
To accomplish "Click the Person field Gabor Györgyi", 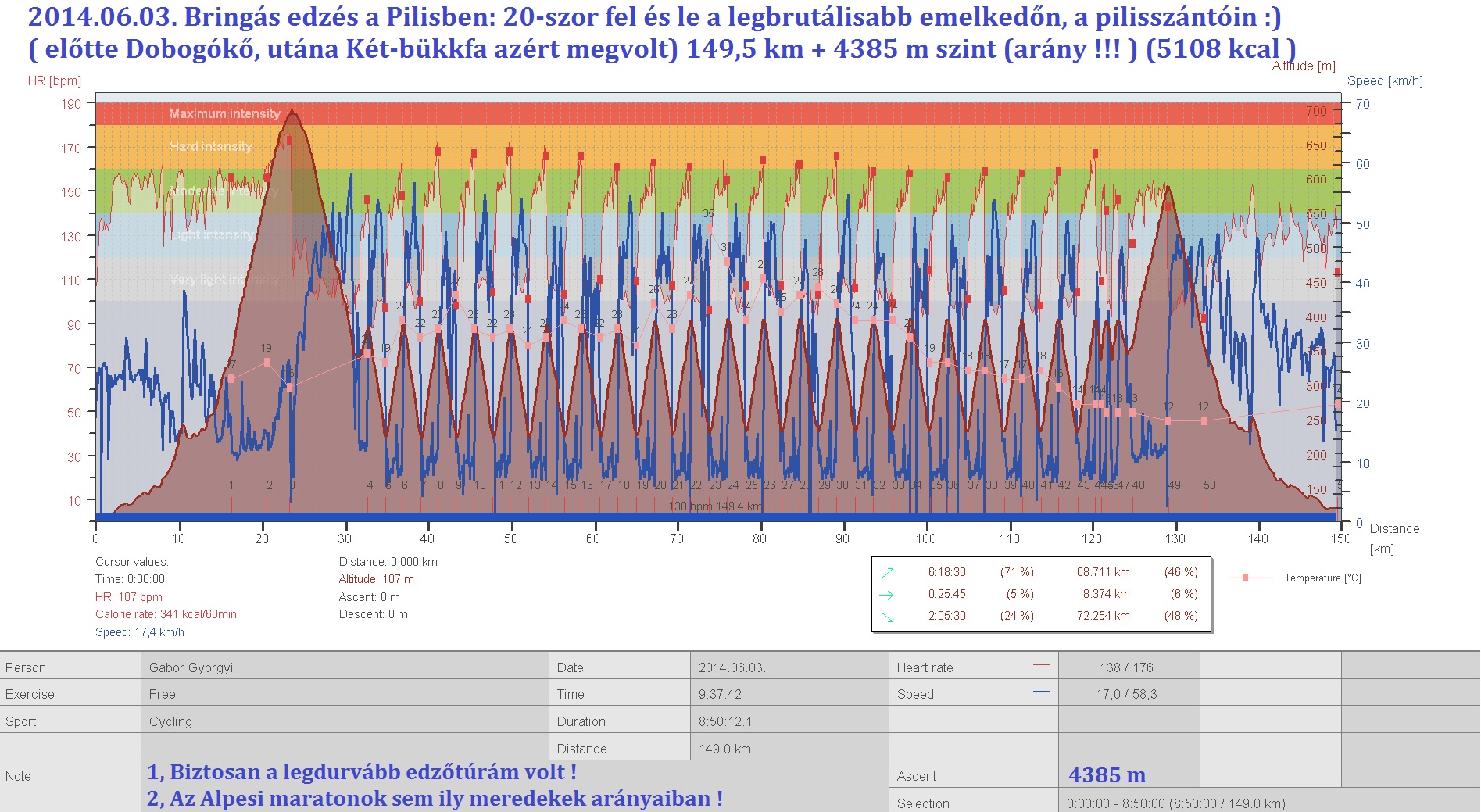I will click(x=191, y=667).
